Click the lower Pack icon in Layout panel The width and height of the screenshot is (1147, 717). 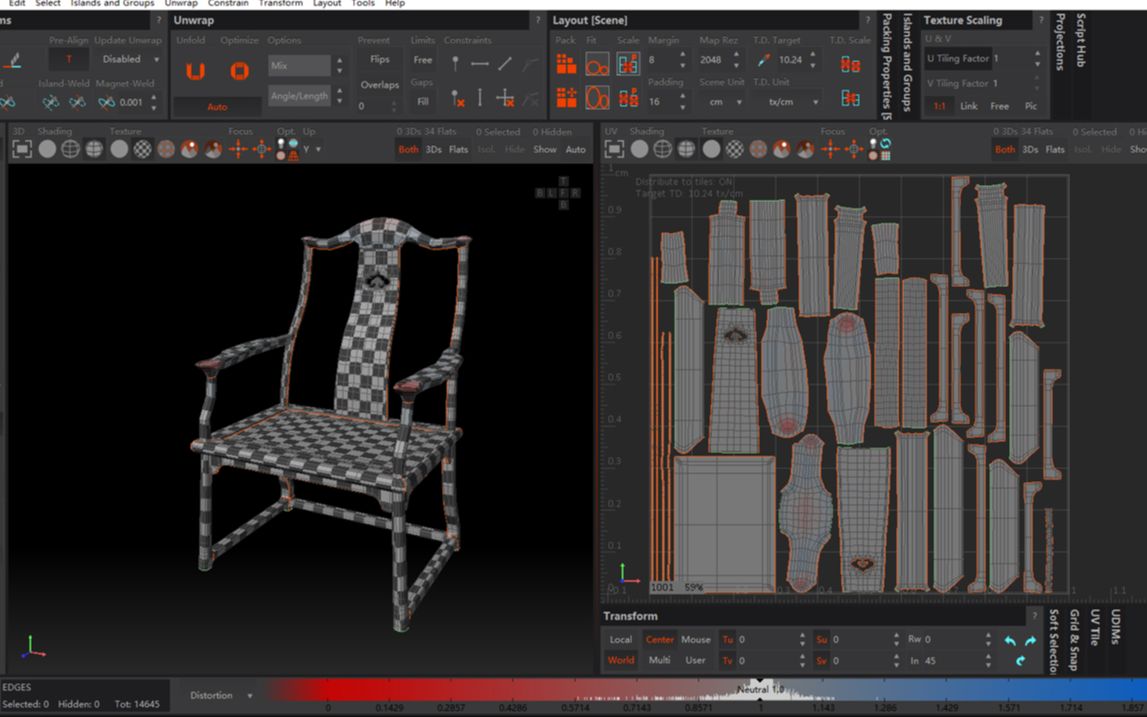coord(566,97)
